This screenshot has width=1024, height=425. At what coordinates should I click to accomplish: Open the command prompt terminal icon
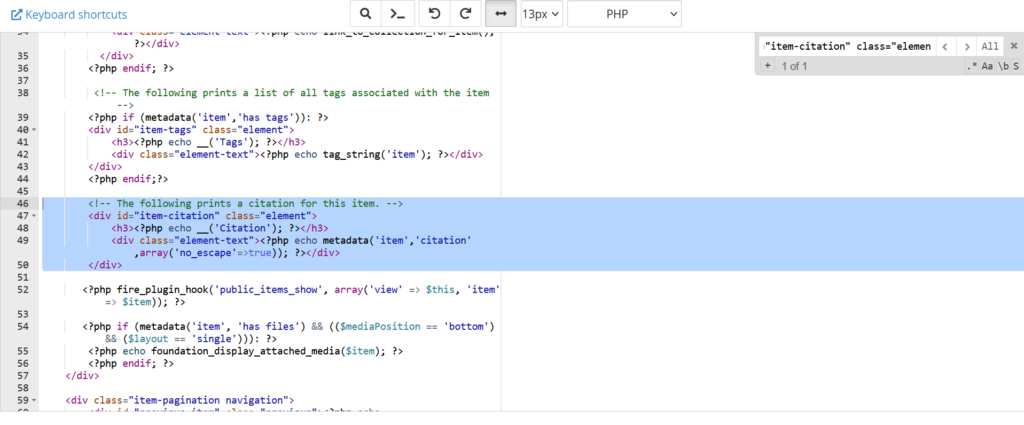[x=398, y=14]
